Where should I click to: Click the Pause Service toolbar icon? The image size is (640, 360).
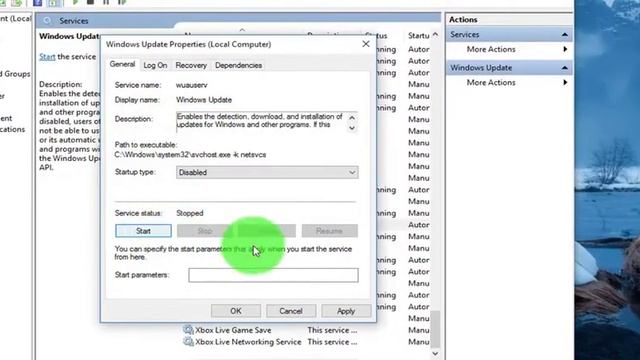(106, 2)
